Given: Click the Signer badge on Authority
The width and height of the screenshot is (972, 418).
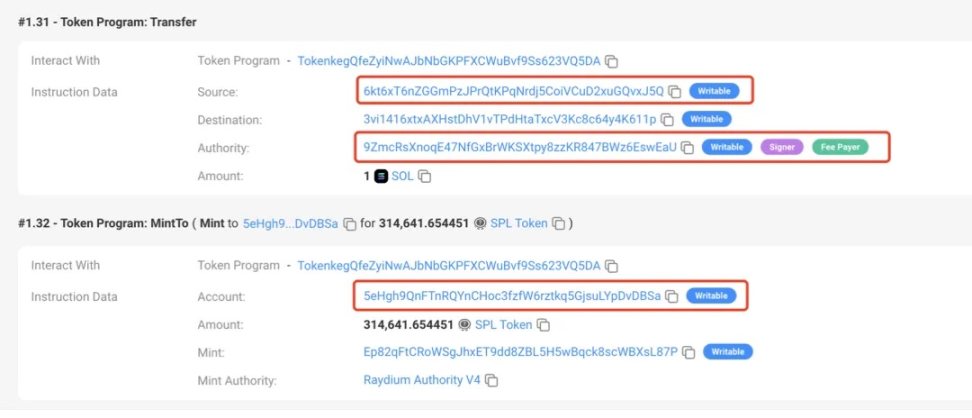Looking at the screenshot, I should 782,148.
